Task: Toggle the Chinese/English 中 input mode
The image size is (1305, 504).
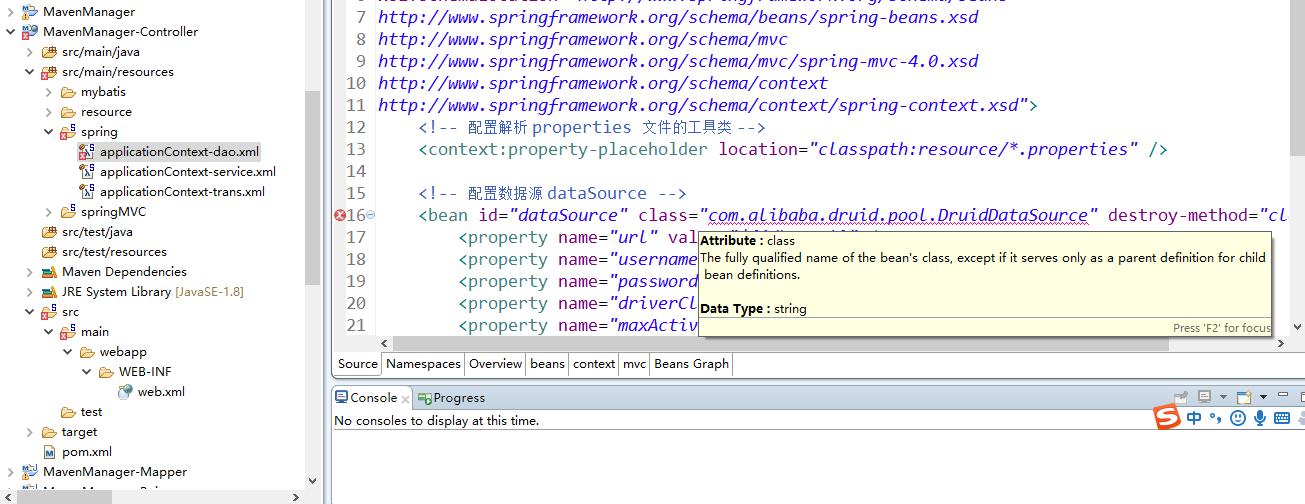Action: [x=1194, y=418]
